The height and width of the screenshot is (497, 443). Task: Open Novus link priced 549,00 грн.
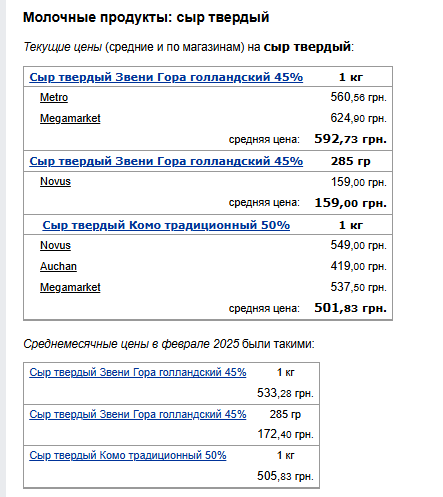[55, 245]
